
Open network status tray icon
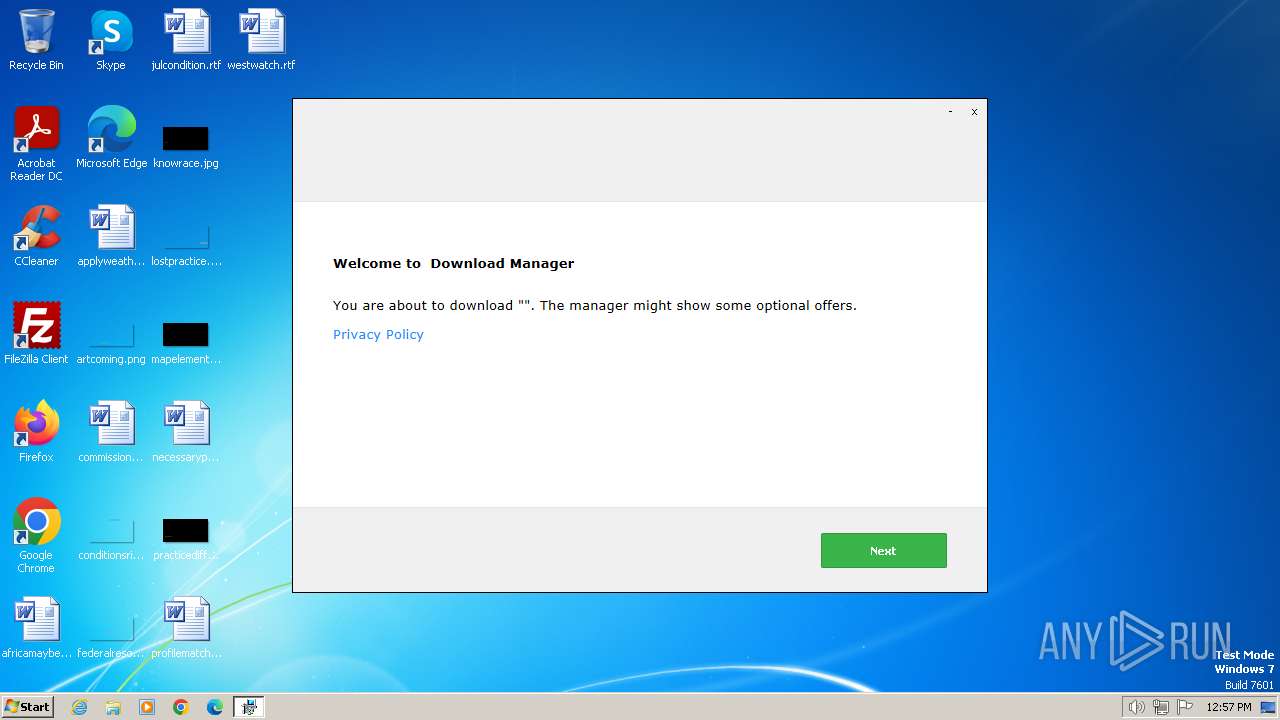1161,707
